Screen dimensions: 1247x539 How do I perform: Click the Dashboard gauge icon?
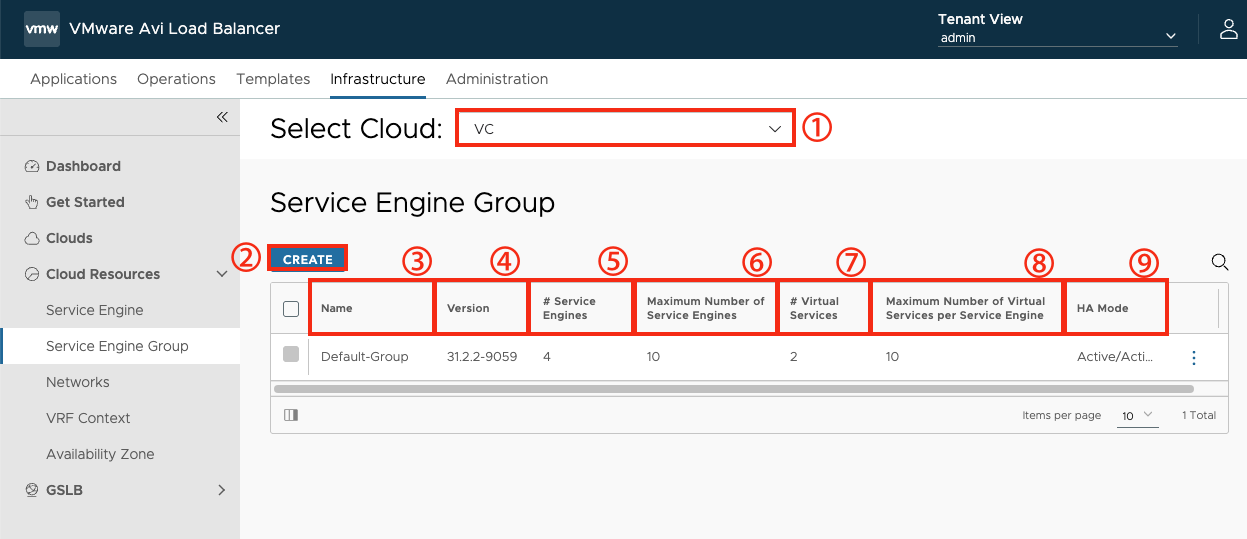(x=32, y=166)
